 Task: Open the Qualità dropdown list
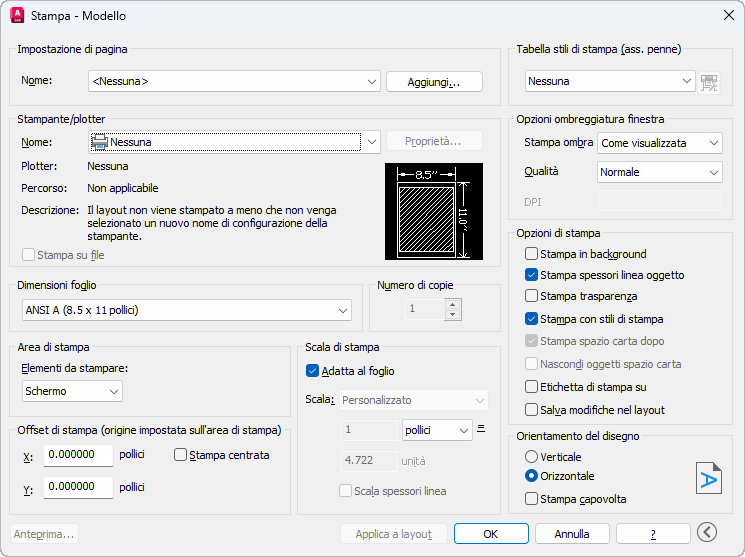pyautogui.click(x=659, y=172)
